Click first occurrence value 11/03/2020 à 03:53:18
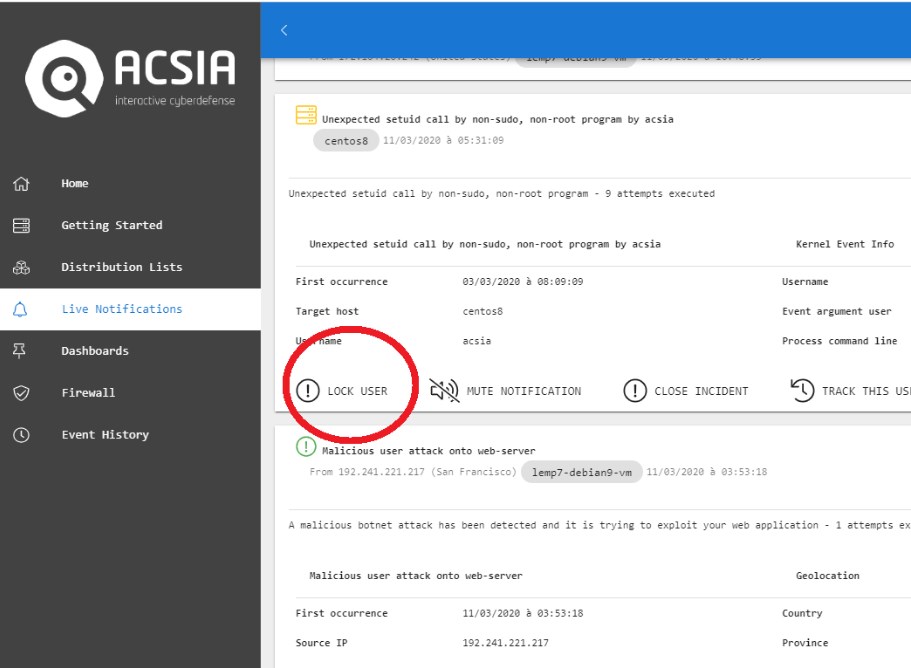The image size is (911, 668). 523,613
